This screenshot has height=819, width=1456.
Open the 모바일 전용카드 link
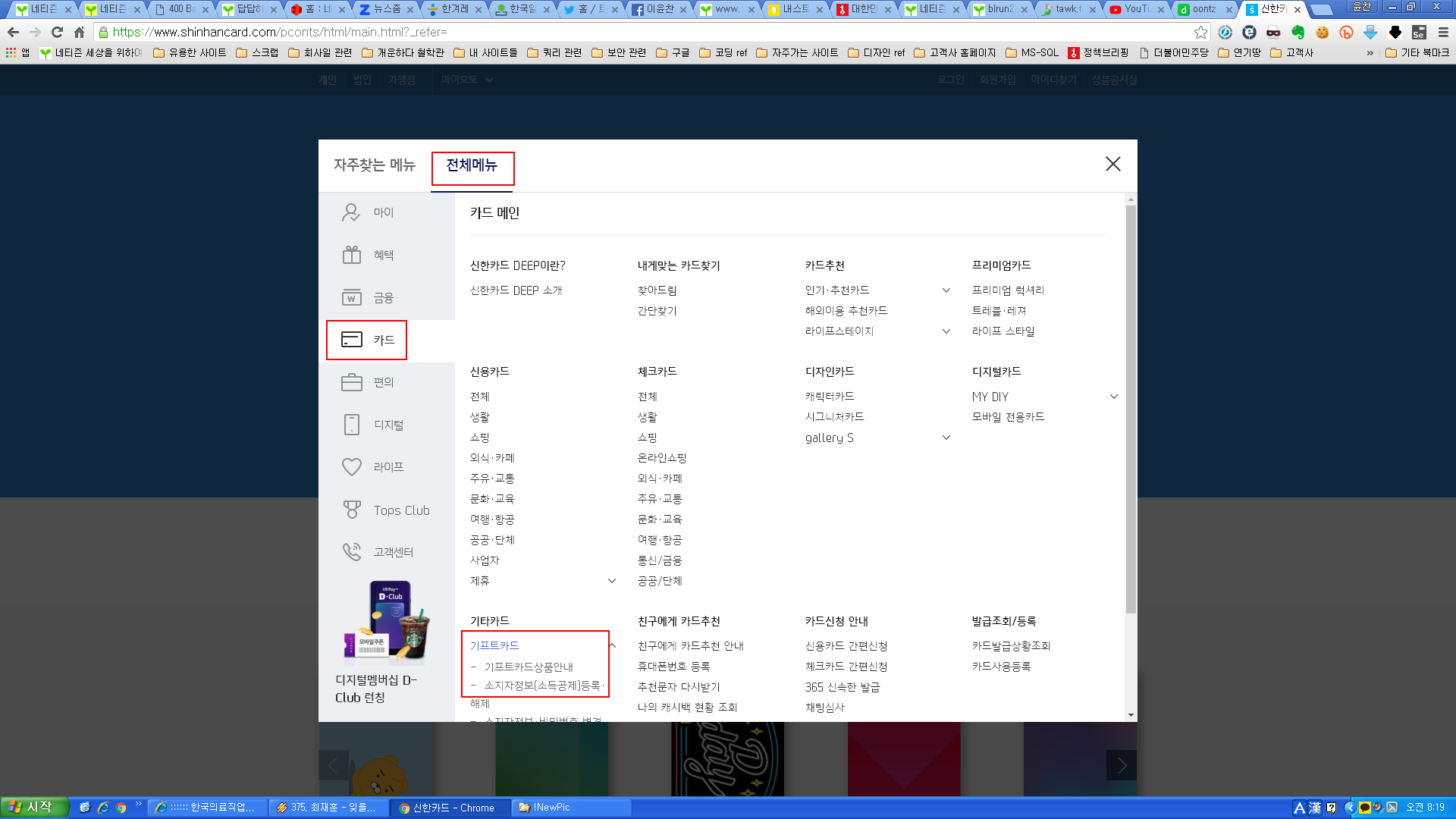[1008, 417]
